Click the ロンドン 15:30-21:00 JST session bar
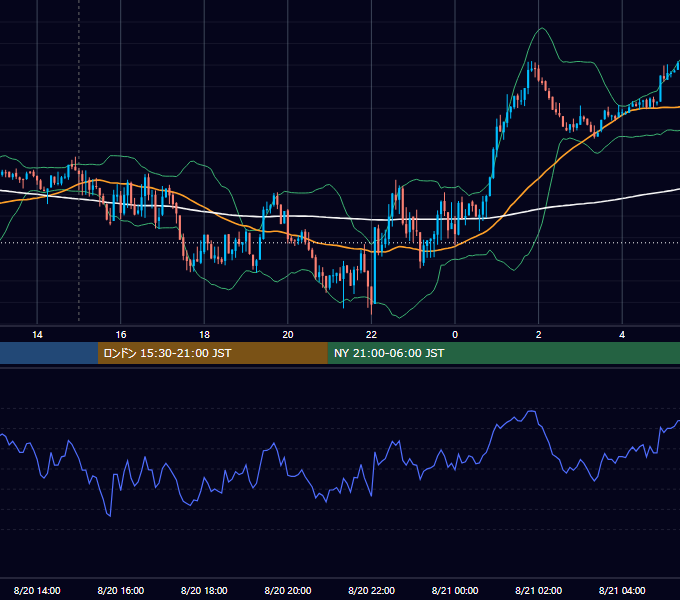This screenshot has height=600, width=680. click(x=212, y=353)
